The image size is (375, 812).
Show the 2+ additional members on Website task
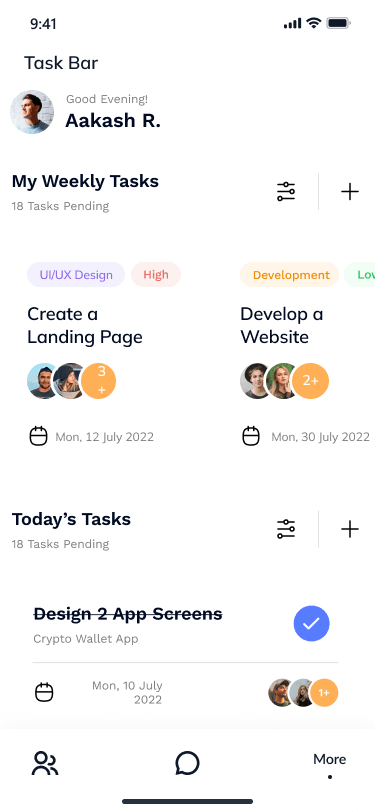310,381
